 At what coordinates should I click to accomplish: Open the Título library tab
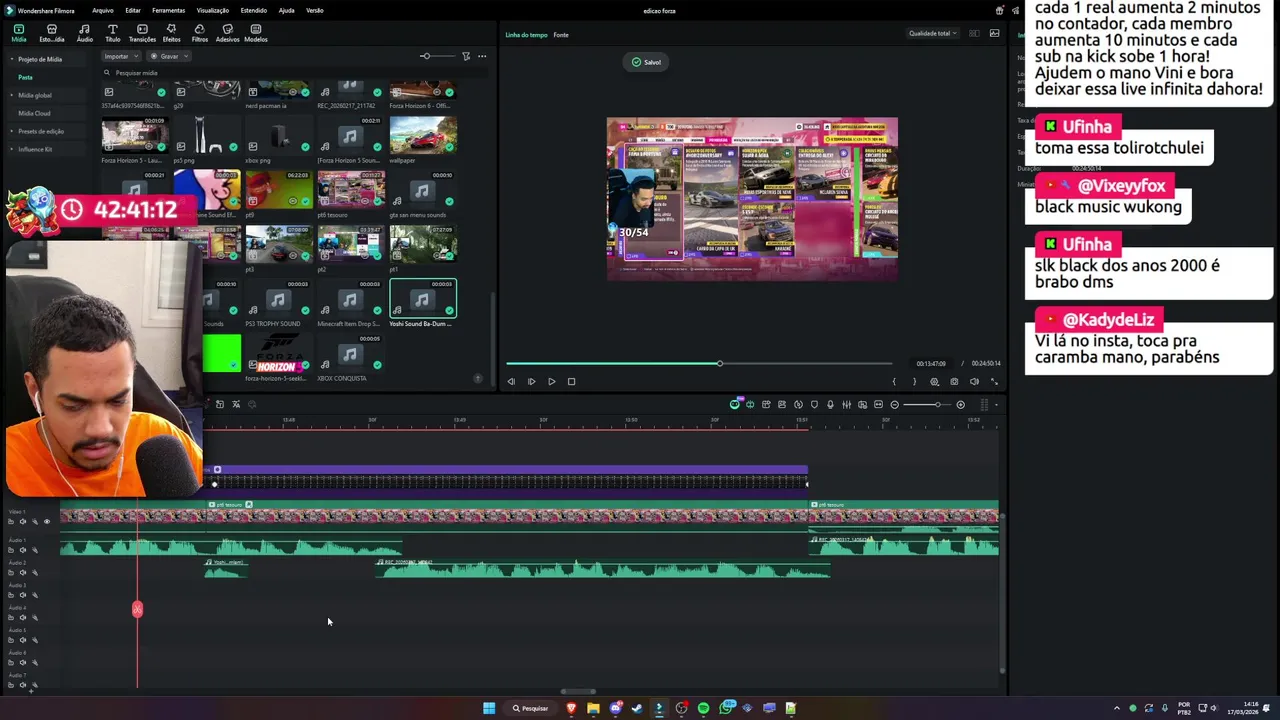pyautogui.click(x=113, y=33)
